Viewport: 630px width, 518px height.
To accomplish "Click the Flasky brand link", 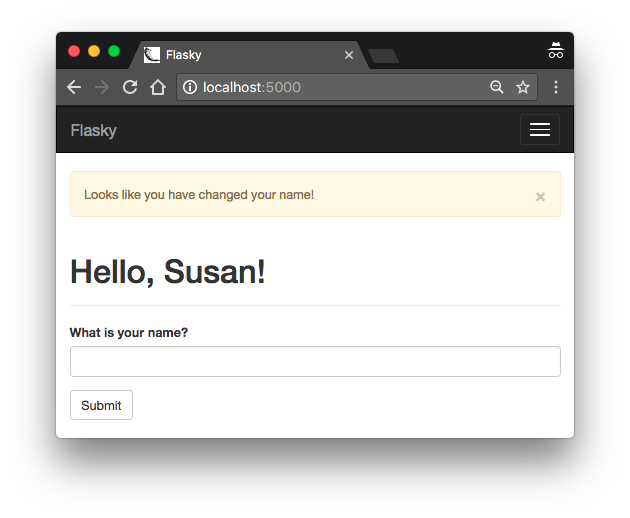I will (x=94, y=130).
